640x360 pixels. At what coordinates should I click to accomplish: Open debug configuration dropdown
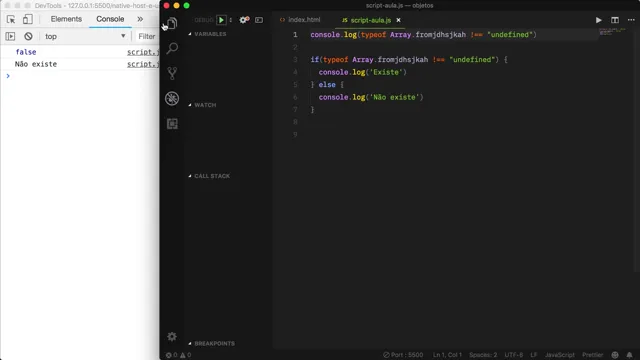pos(231,20)
